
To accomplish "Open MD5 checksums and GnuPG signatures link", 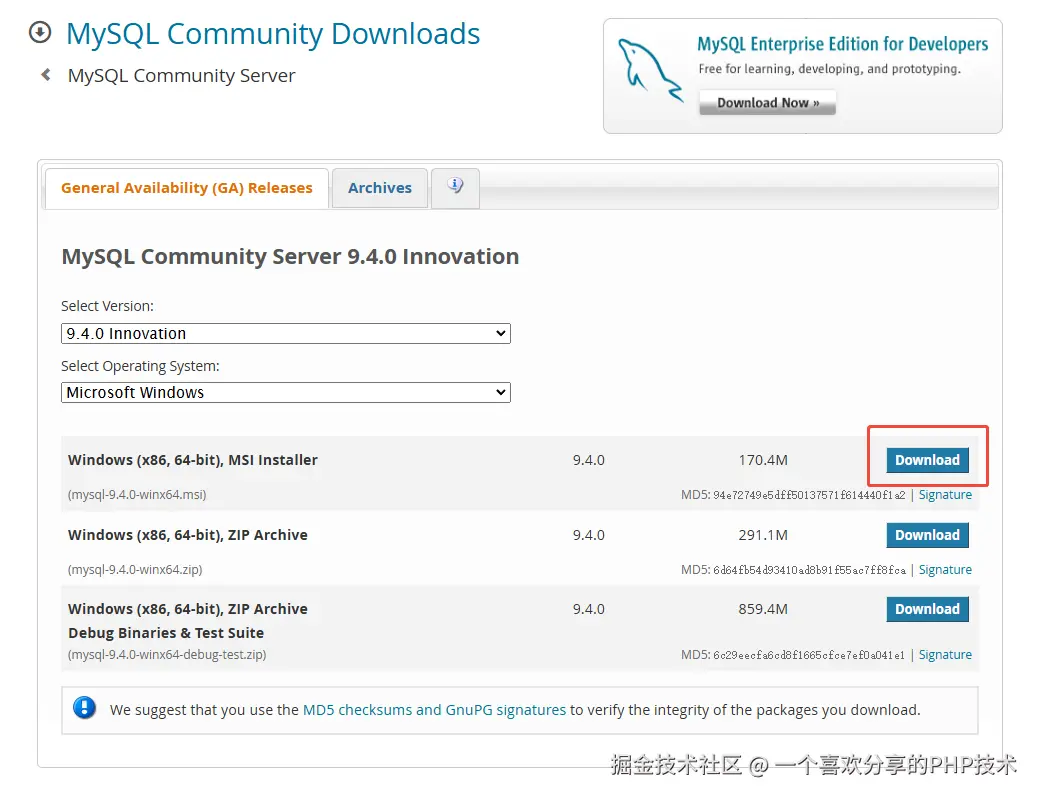I will pyautogui.click(x=434, y=710).
